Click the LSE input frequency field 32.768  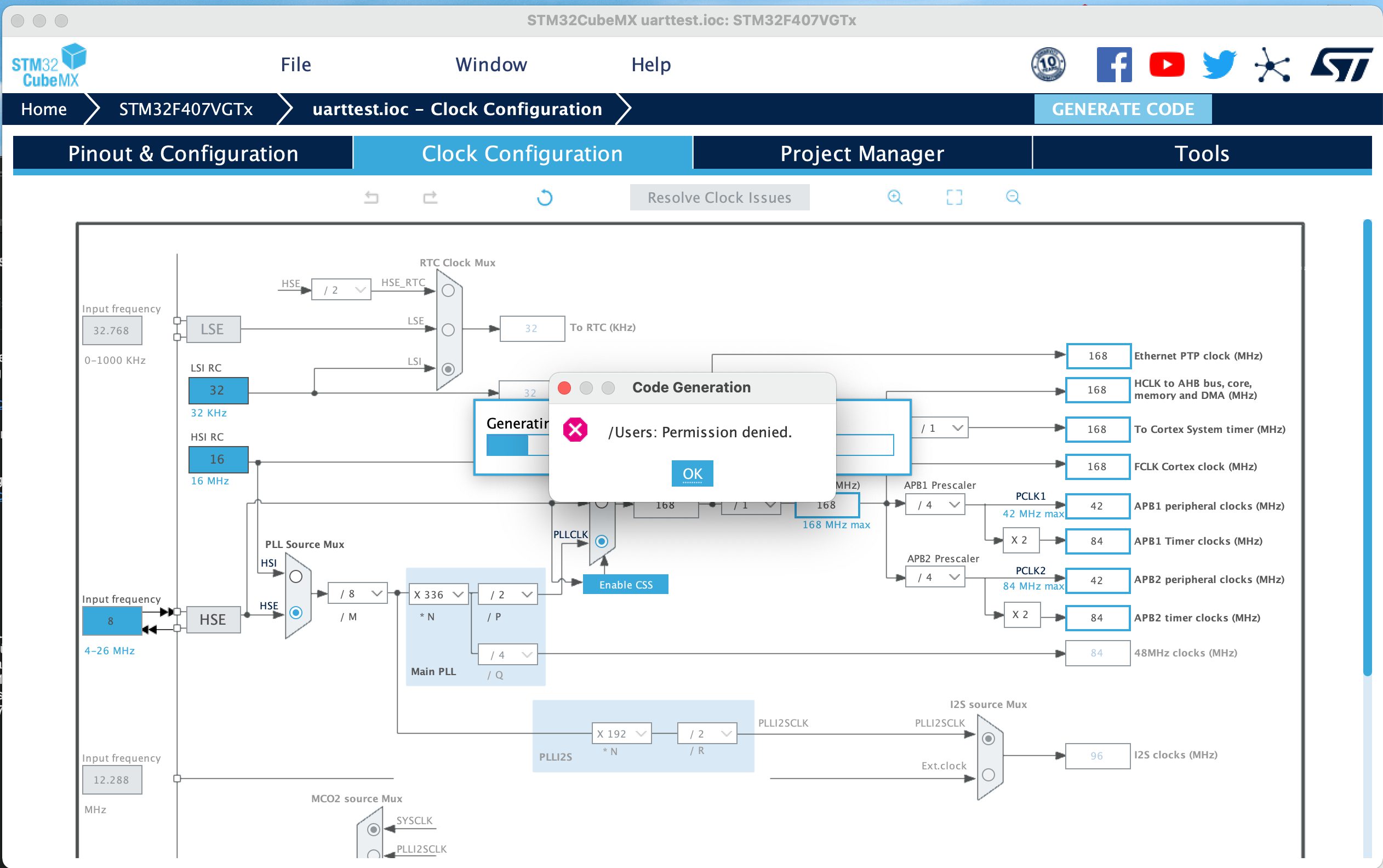tap(111, 330)
